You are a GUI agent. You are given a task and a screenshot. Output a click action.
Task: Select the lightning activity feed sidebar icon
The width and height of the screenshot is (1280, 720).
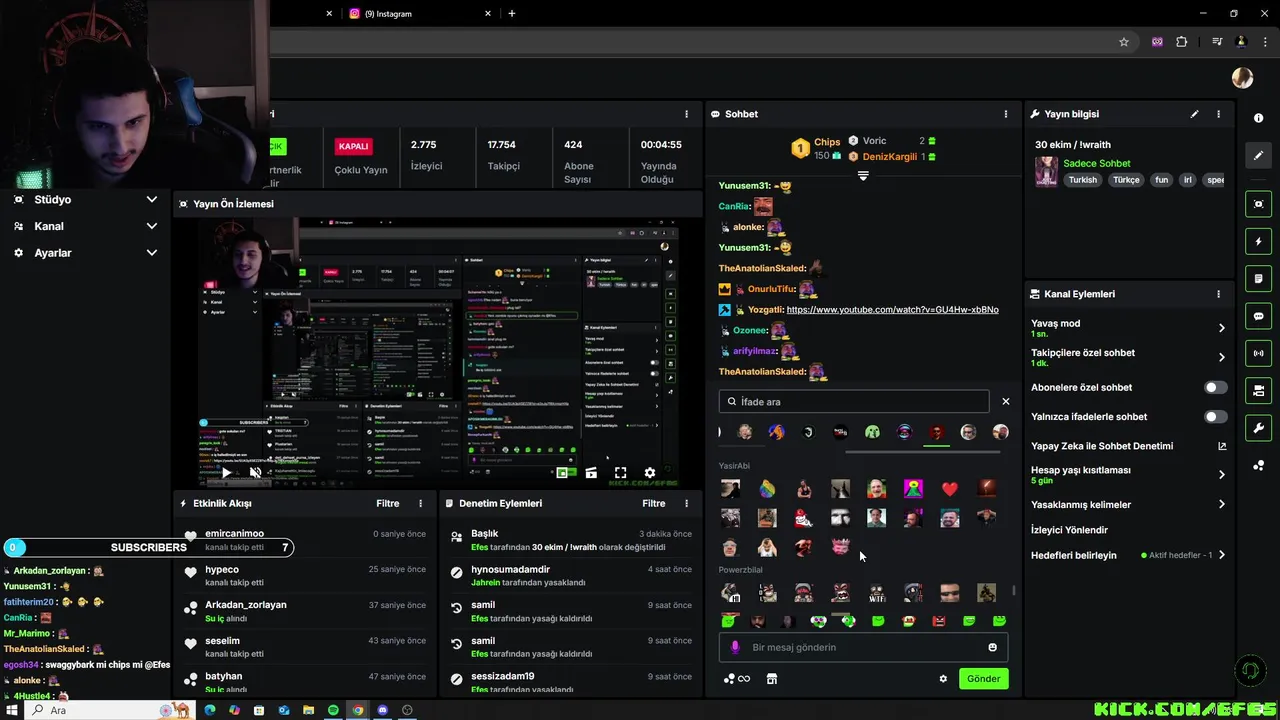pos(1258,242)
